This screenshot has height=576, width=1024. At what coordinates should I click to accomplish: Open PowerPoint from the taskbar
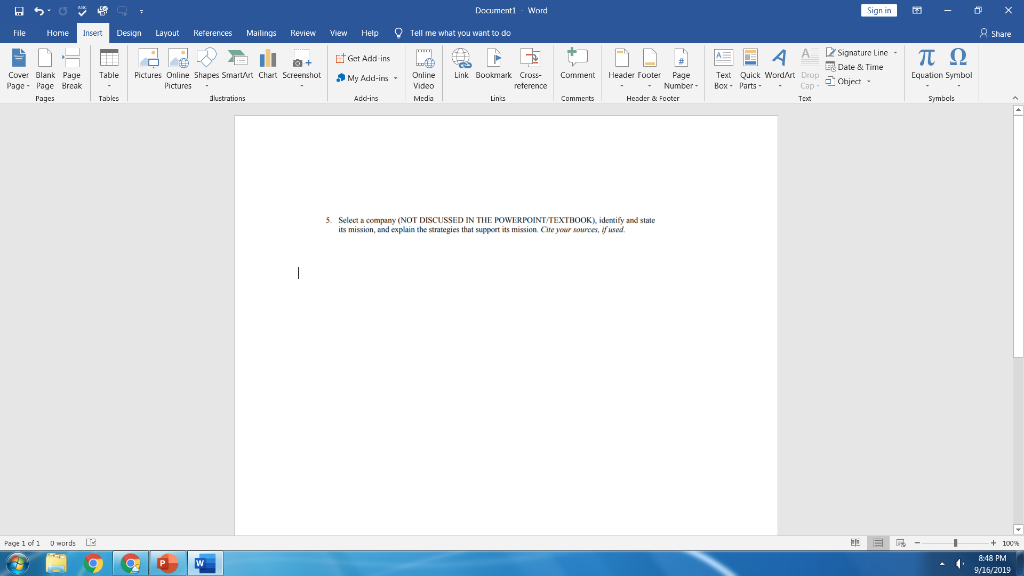(x=166, y=563)
